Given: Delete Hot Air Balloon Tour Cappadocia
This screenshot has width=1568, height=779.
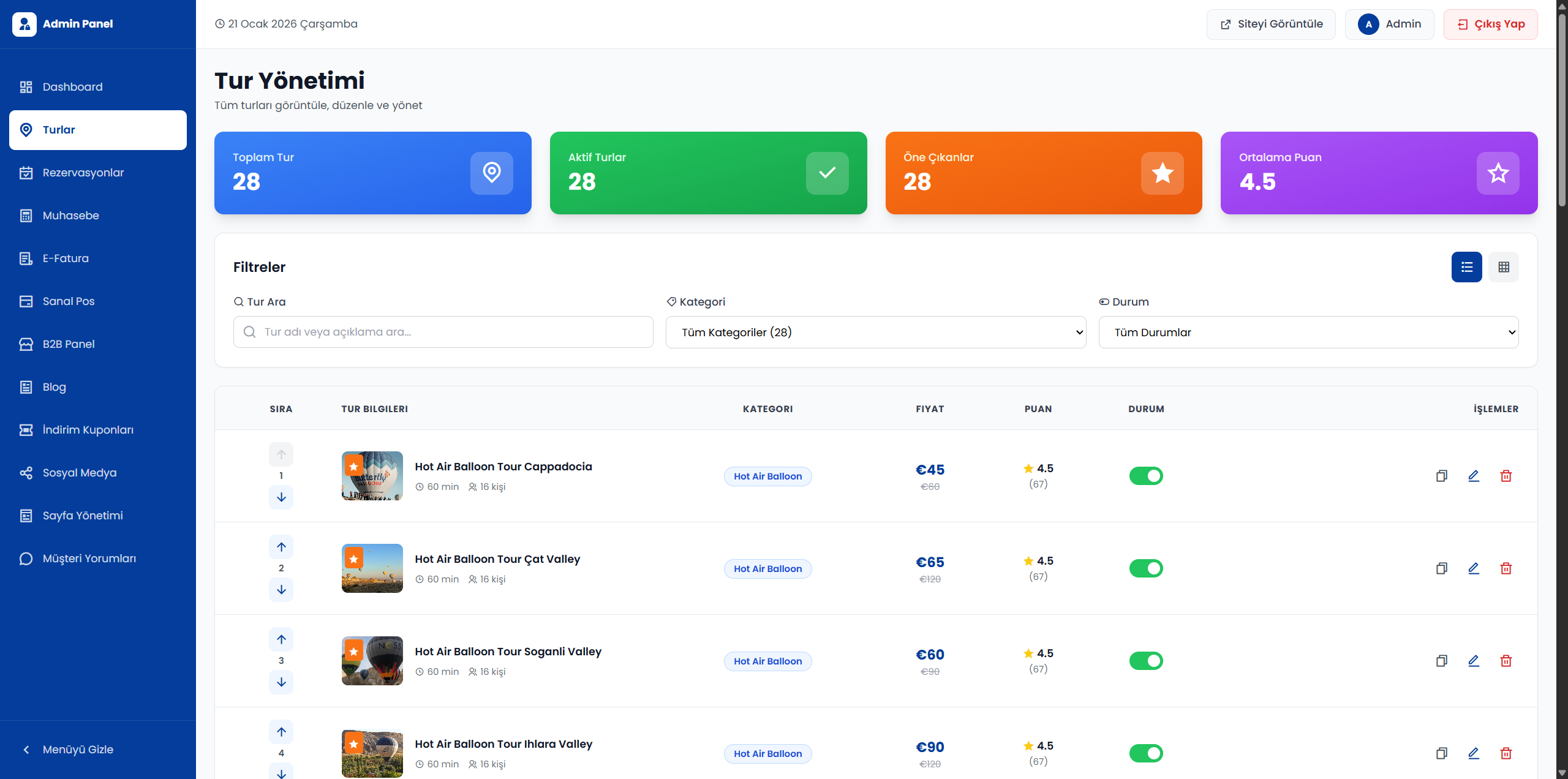Looking at the screenshot, I should 1506,476.
